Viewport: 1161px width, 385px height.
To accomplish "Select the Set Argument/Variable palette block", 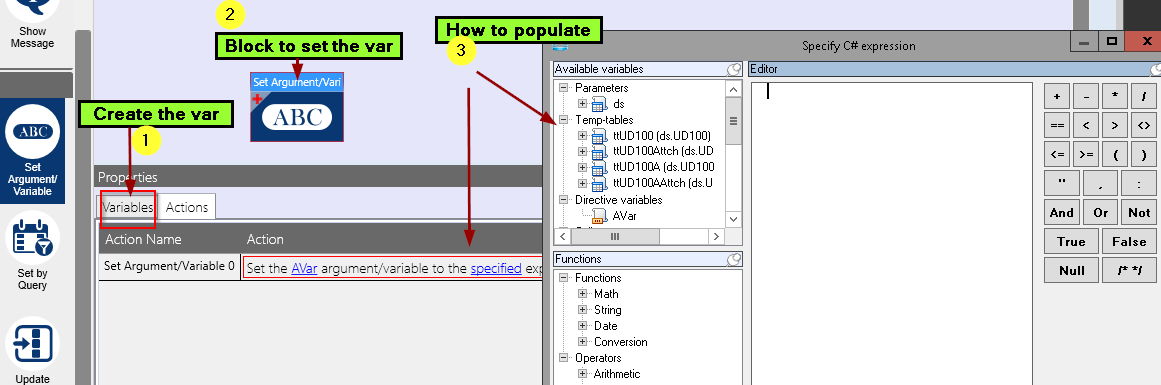I will [x=33, y=151].
